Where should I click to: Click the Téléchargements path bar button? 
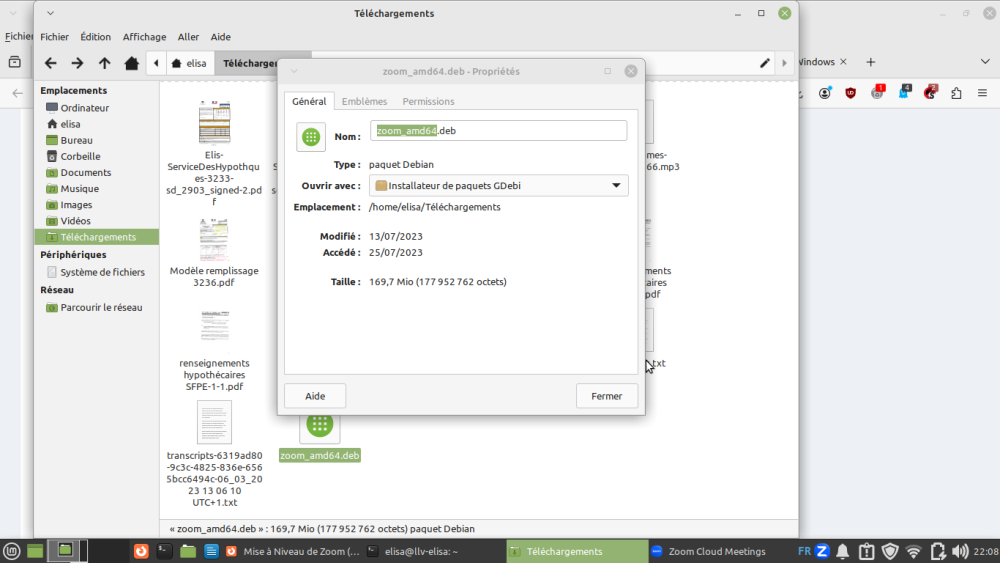[251, 63]
